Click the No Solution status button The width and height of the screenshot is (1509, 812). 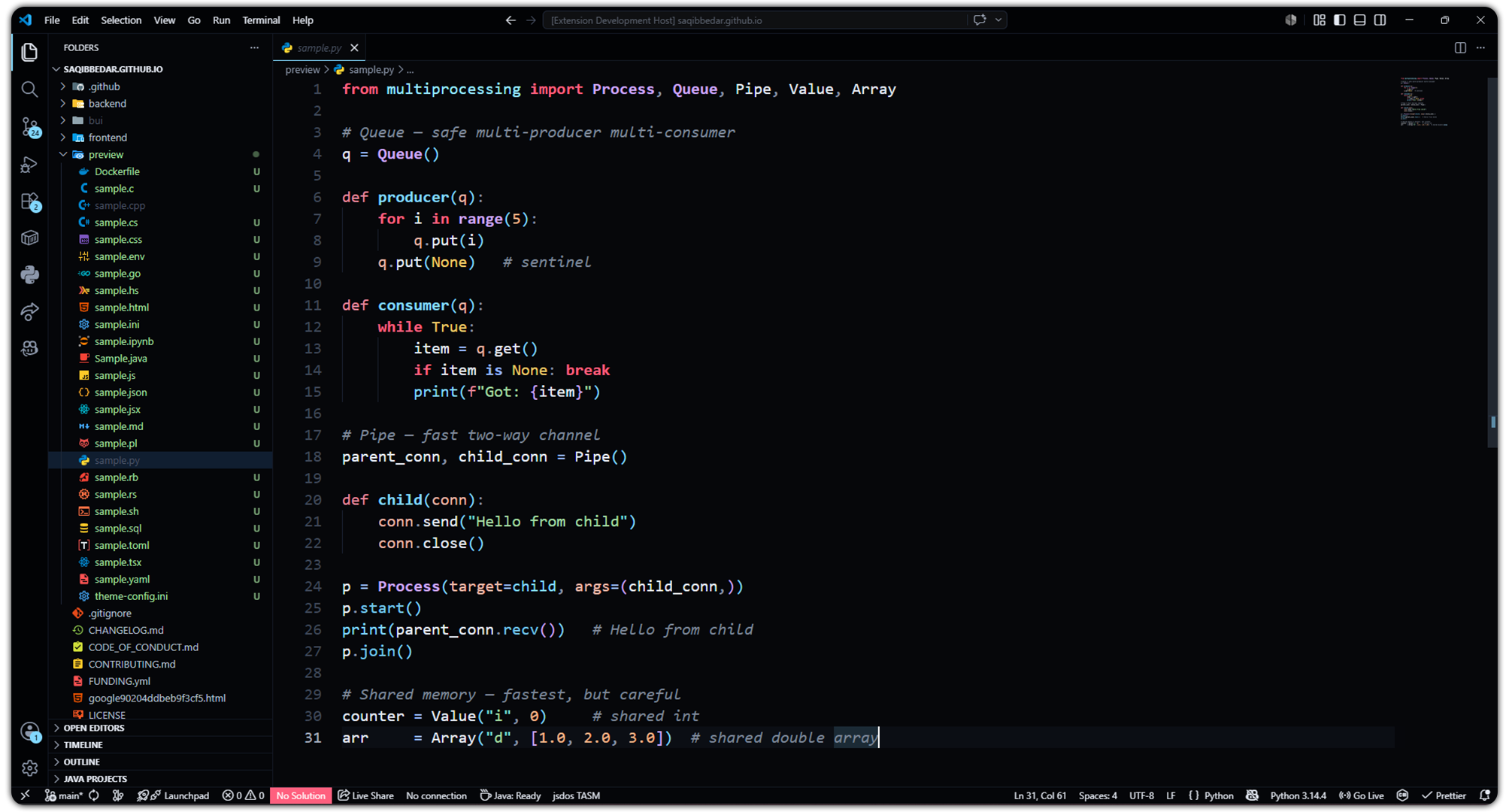point(301,795)
